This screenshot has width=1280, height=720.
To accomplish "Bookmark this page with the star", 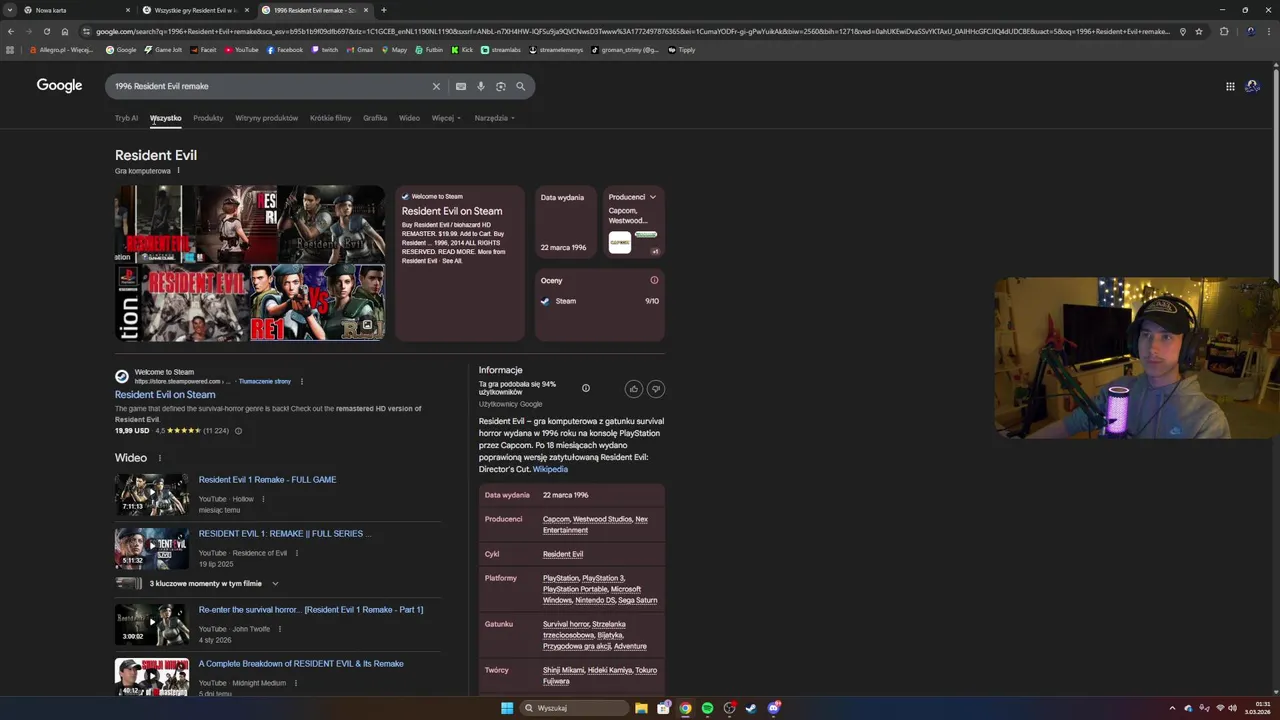I will [1199, 31].
